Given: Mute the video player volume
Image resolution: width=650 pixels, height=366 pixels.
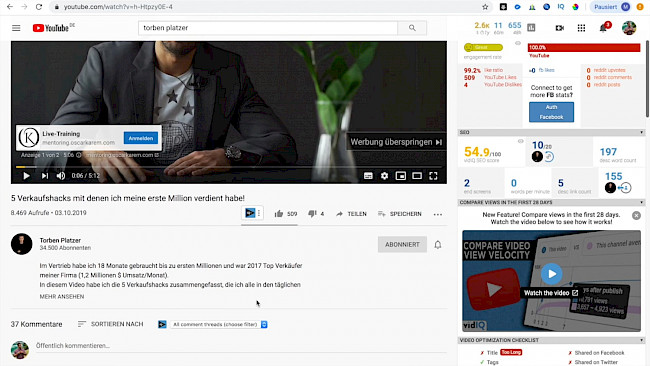Looking at the screenshot, I should (61, 176).
